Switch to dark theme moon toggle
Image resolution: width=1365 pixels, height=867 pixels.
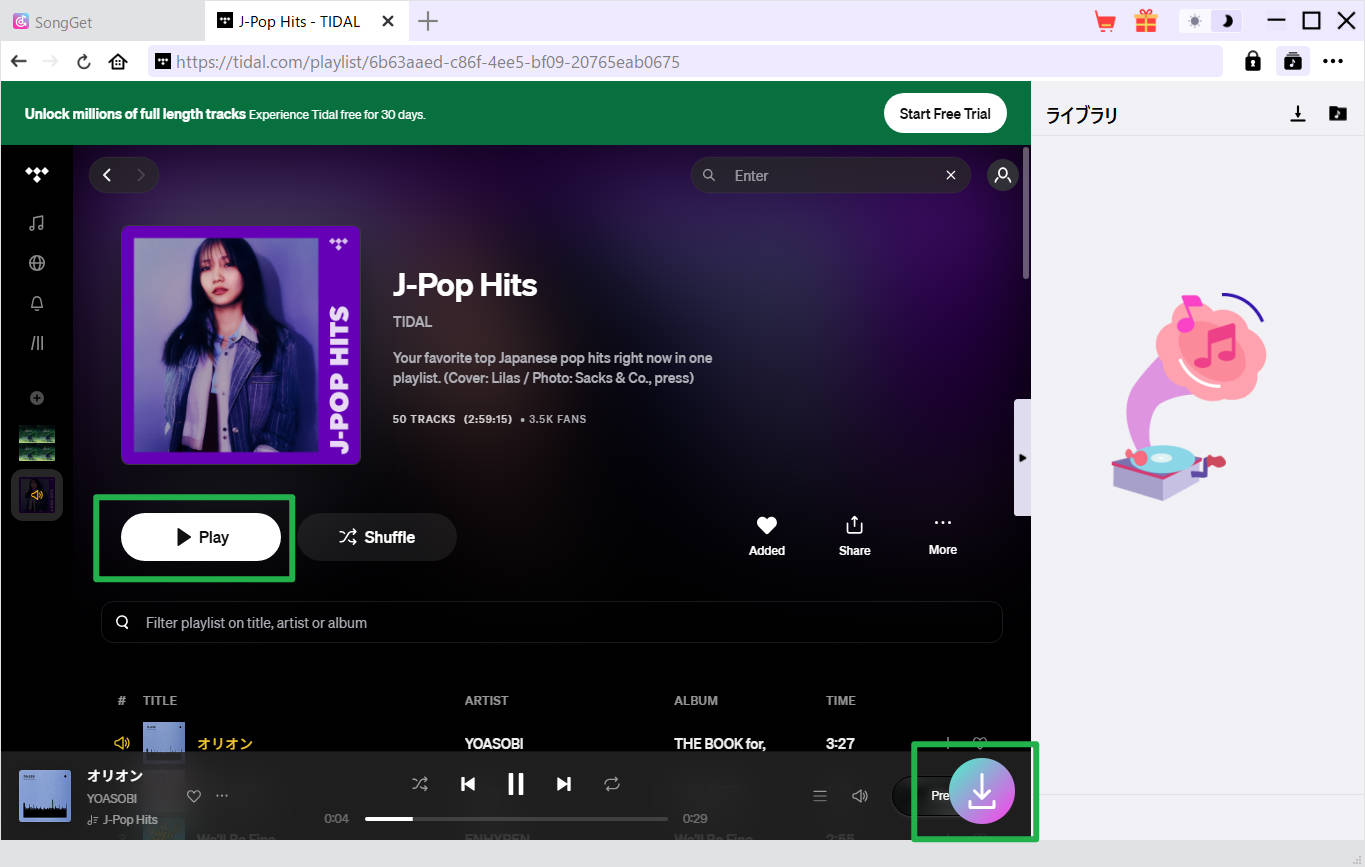pyautogui.click(x=1227, y=21)
